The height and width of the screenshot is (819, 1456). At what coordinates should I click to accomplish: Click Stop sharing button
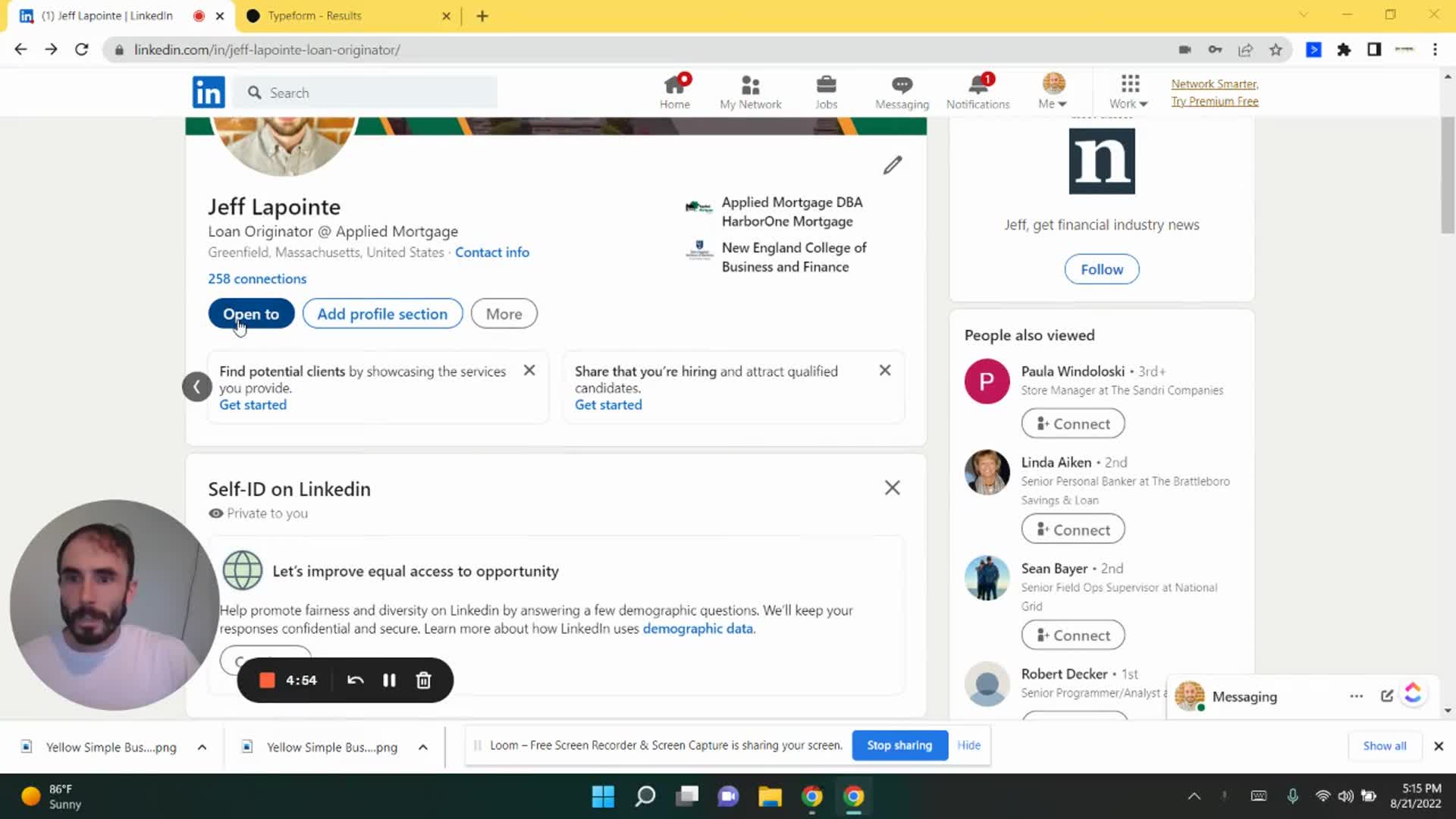click(899, 745)
